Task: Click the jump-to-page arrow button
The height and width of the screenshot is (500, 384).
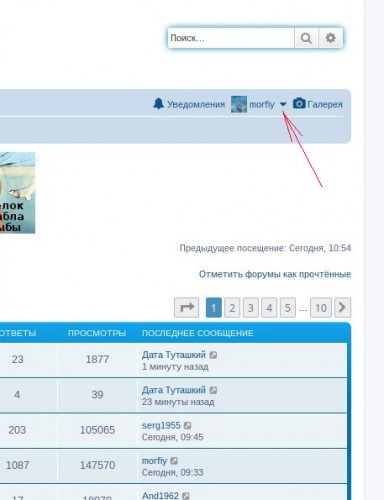Action: (187, 307)
